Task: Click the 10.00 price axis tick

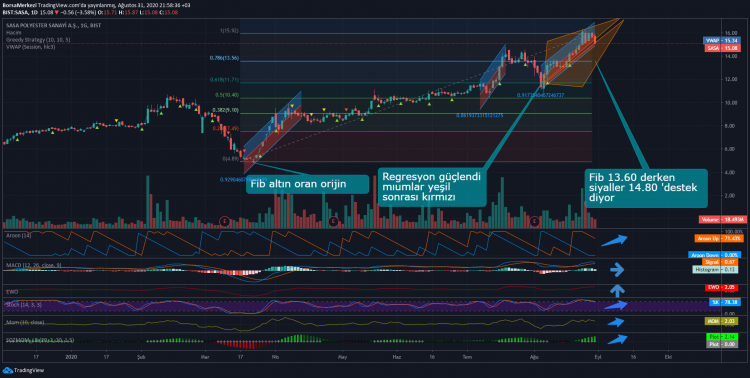Action: (732, 103)
